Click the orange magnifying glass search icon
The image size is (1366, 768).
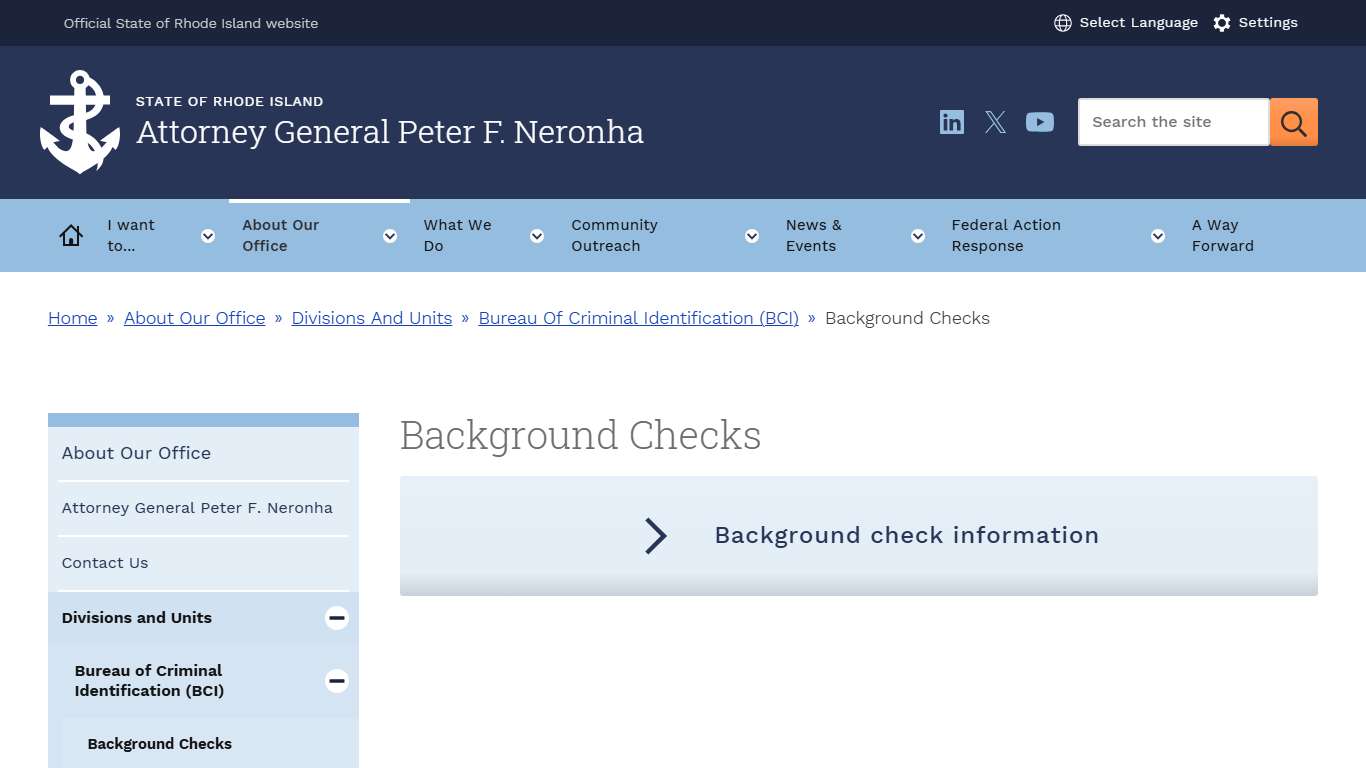click(1293, 121)
